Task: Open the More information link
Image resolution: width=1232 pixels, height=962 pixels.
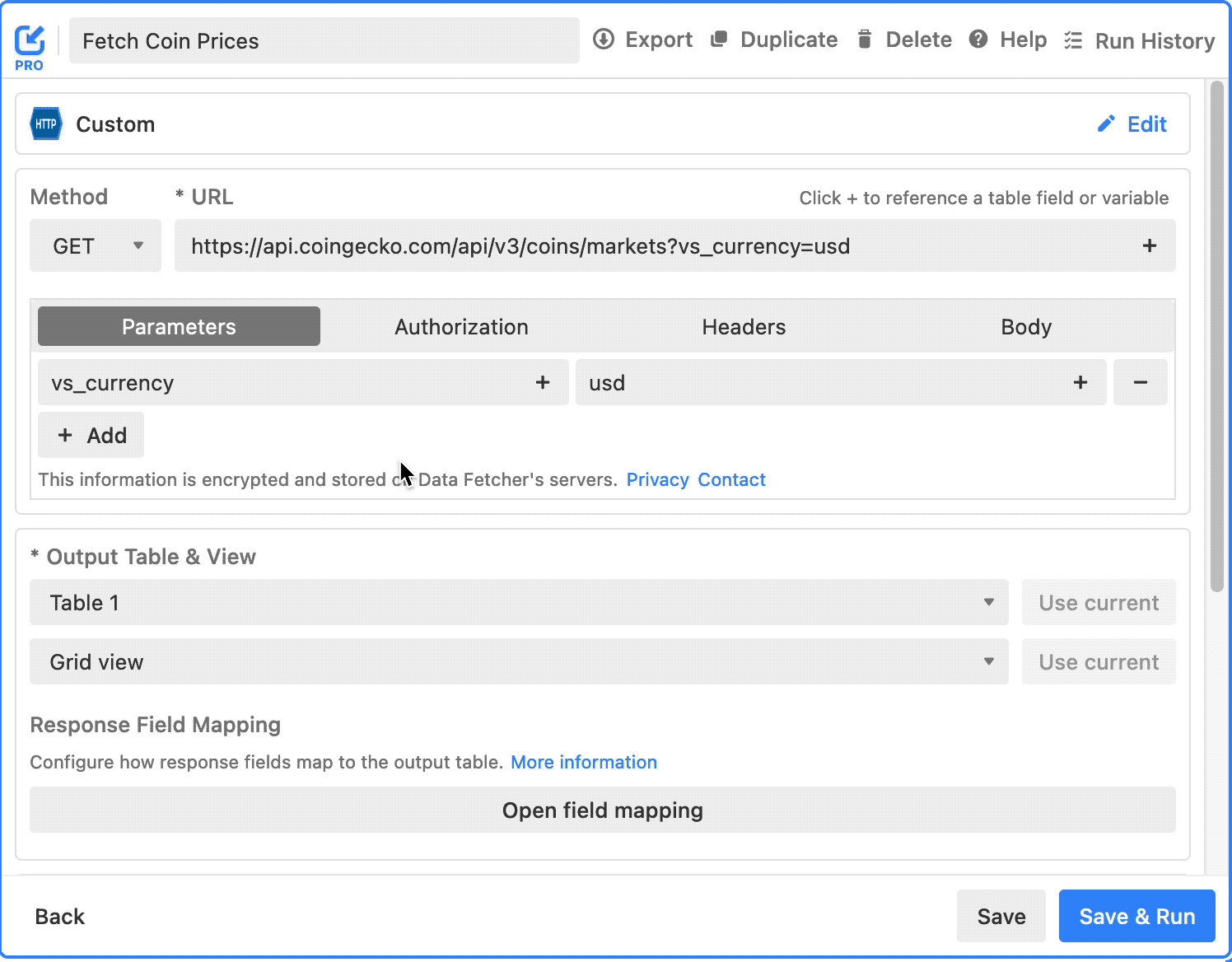Action: pyautogui.click(x=584, y=762)
